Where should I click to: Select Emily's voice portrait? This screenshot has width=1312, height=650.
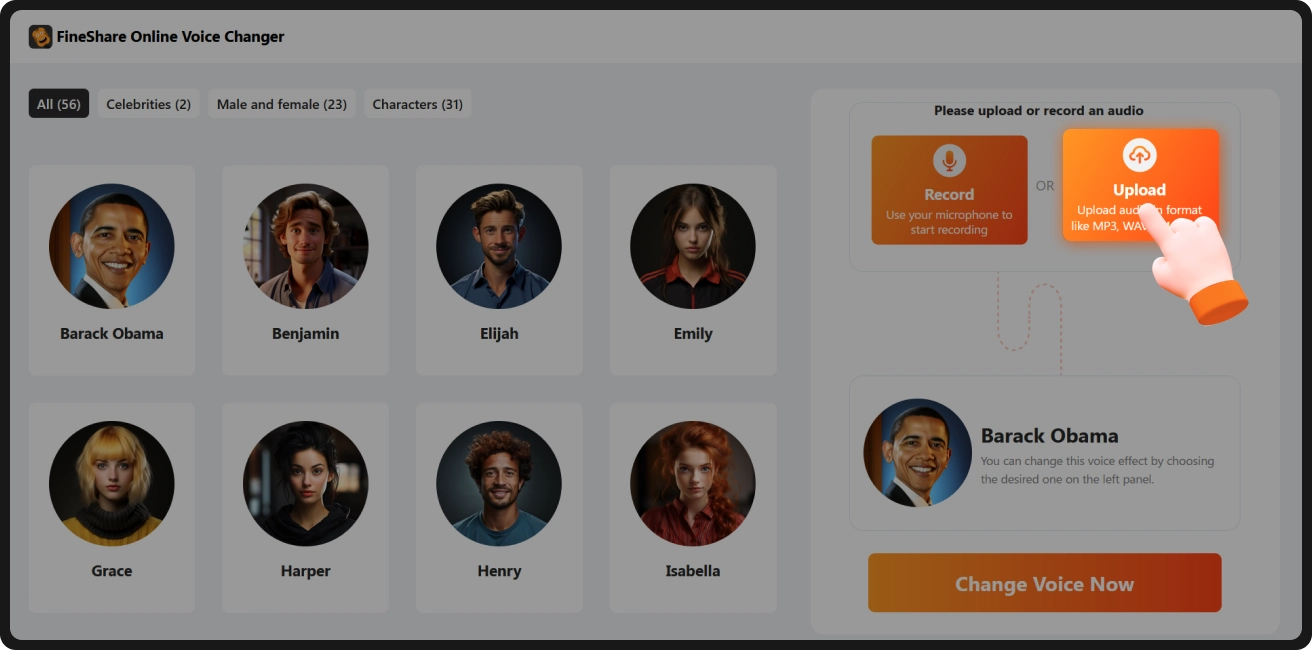click(693, 246)
